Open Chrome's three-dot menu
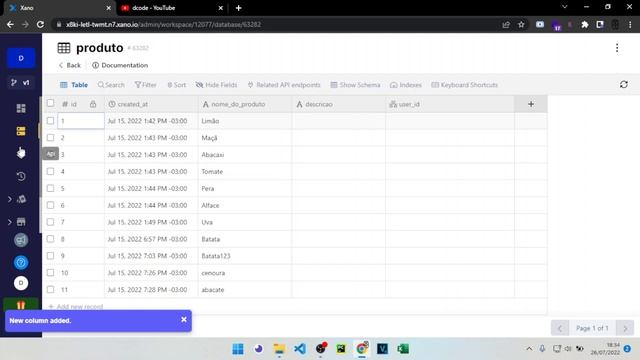This screenshot has height=360, width=640. 630,24
